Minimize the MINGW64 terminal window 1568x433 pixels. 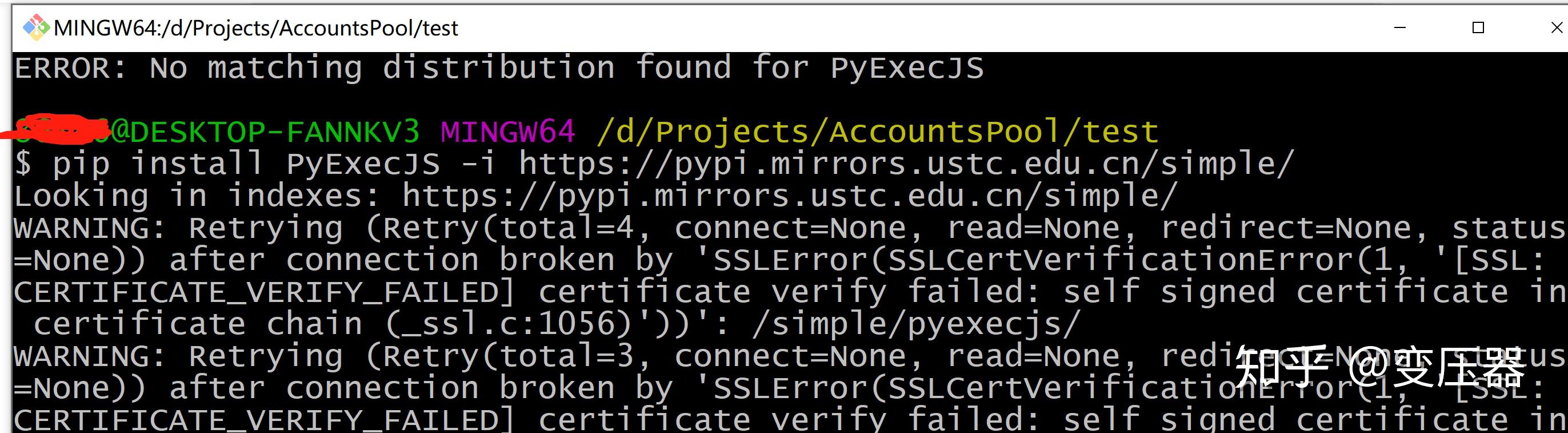click(1401, 27)
